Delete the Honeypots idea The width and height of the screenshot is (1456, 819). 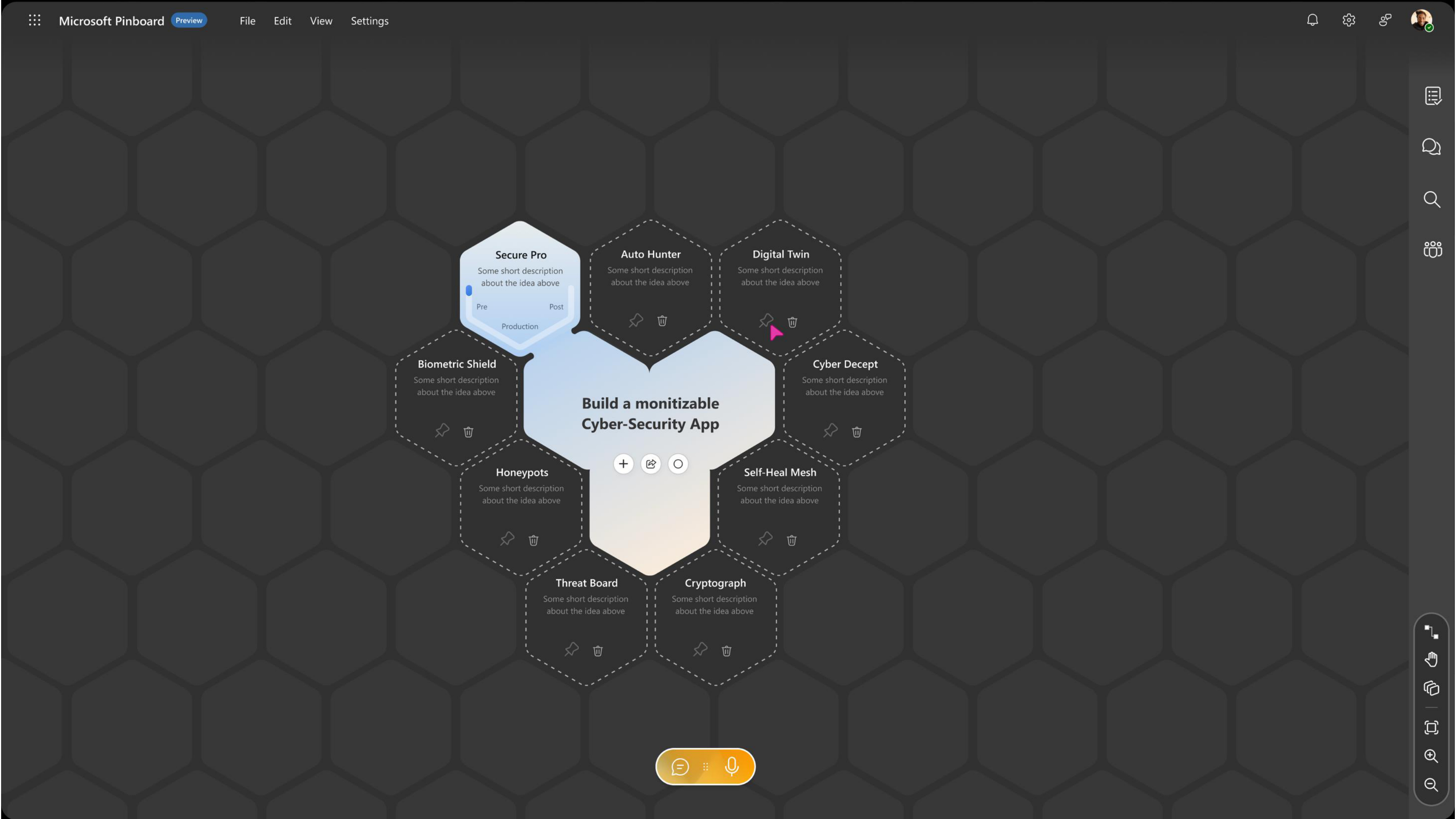point(533,540)
